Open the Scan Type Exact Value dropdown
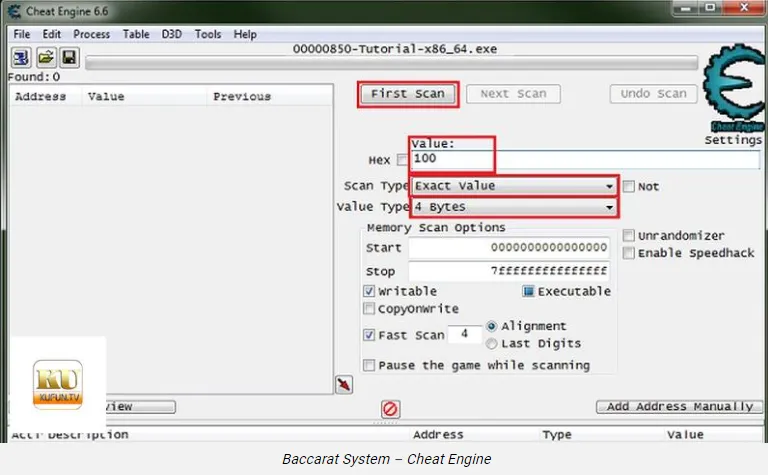768x475 pixels. [514, 186]
